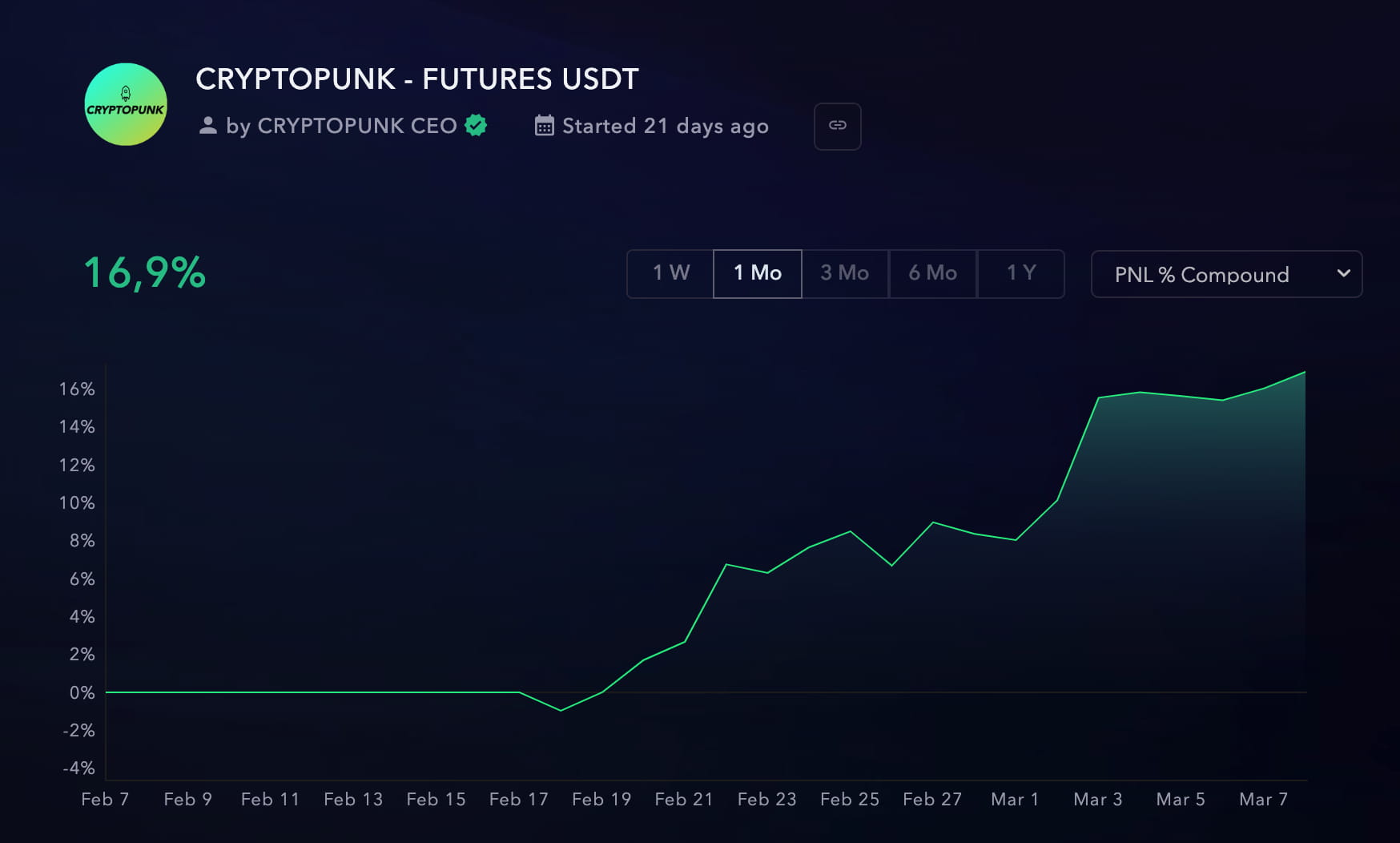Switch to the 6 Mo range

932,273
